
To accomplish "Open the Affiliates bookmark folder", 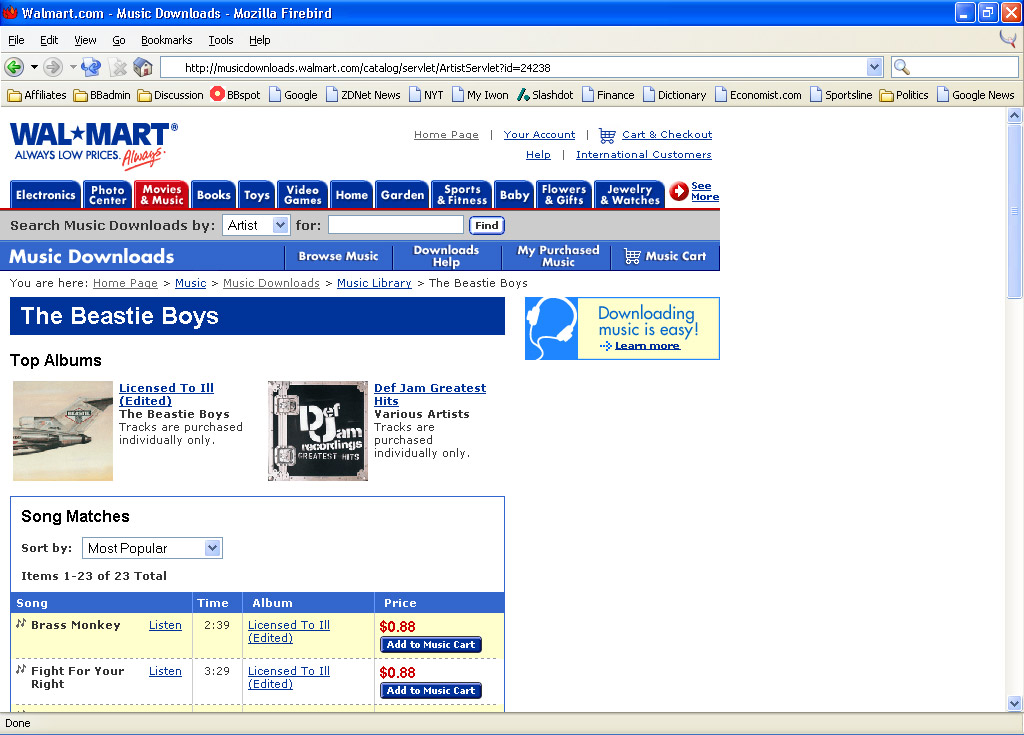I will (37, 95).
